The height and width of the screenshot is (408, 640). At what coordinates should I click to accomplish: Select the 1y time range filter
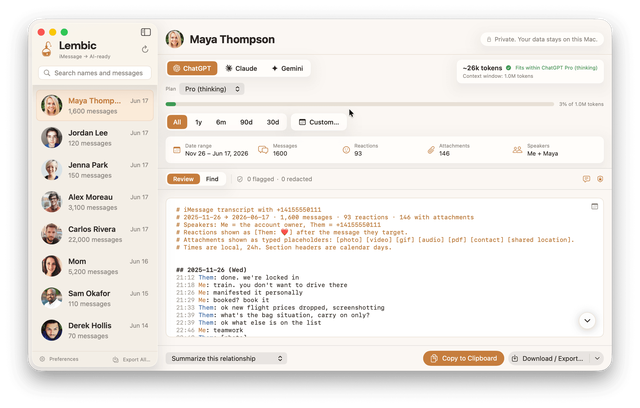coord(198,122)
